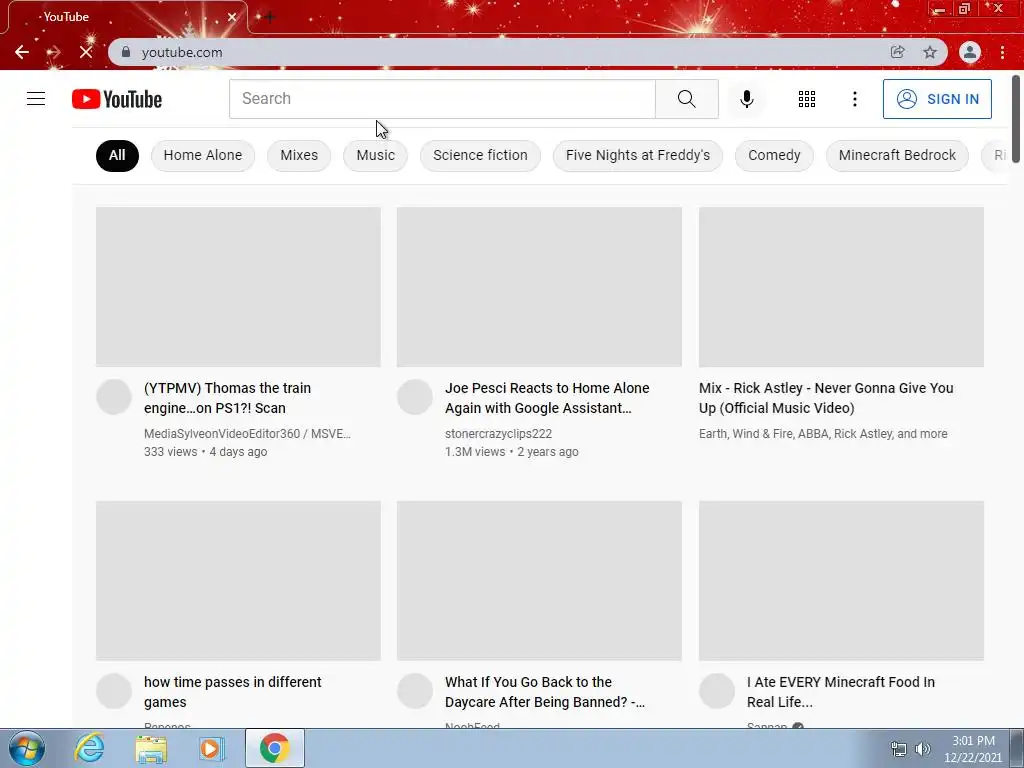Open MediaSylveonVideoEditor360 channel link
Image resolution: width=1024 pixels, height=768 pixels.
248,434
